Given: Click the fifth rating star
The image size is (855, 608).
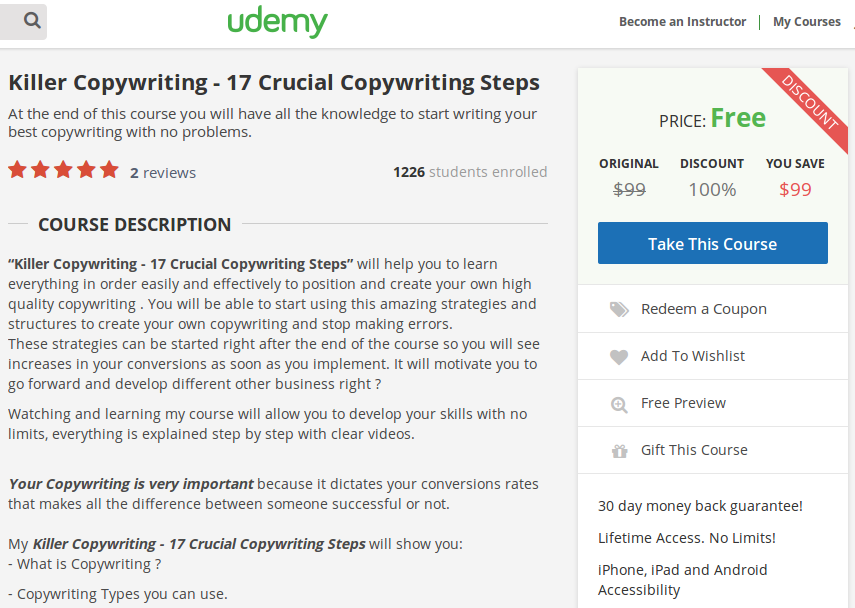Looking at the screenshot, I should (109, 170).
